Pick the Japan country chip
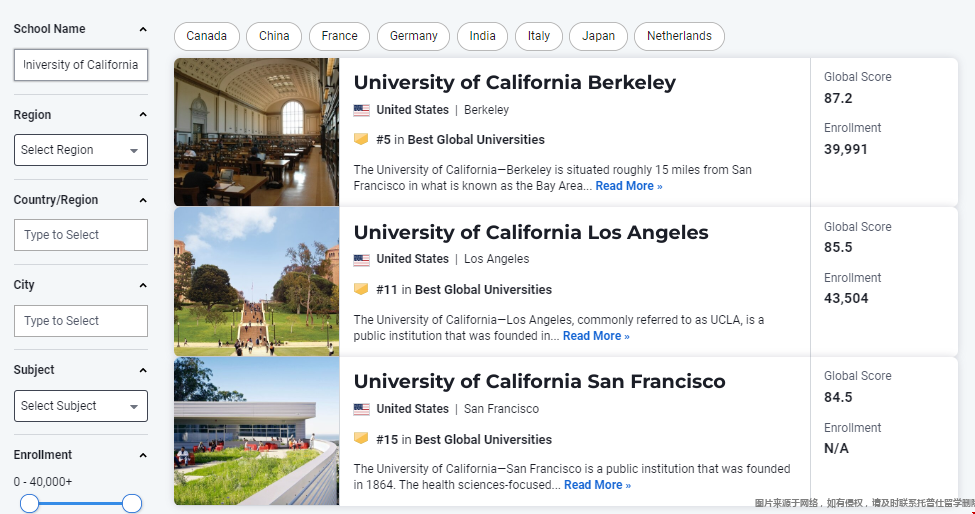Viewport: 975px width, 514px height. click(x=598, y=36)
